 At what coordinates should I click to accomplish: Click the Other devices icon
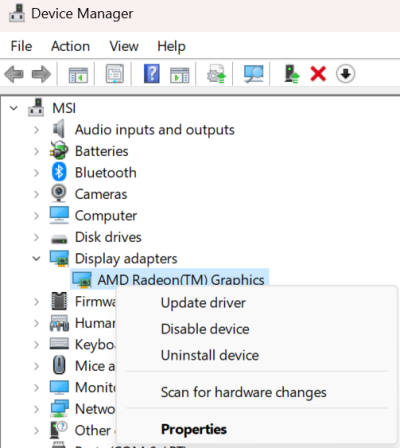coord(59,430)
